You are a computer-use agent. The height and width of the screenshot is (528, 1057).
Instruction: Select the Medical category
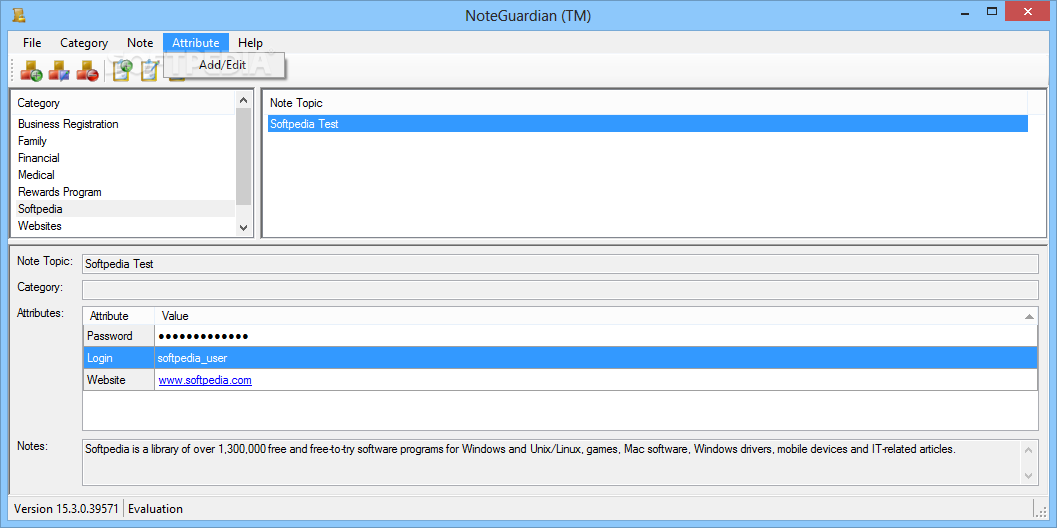[125, 175]
